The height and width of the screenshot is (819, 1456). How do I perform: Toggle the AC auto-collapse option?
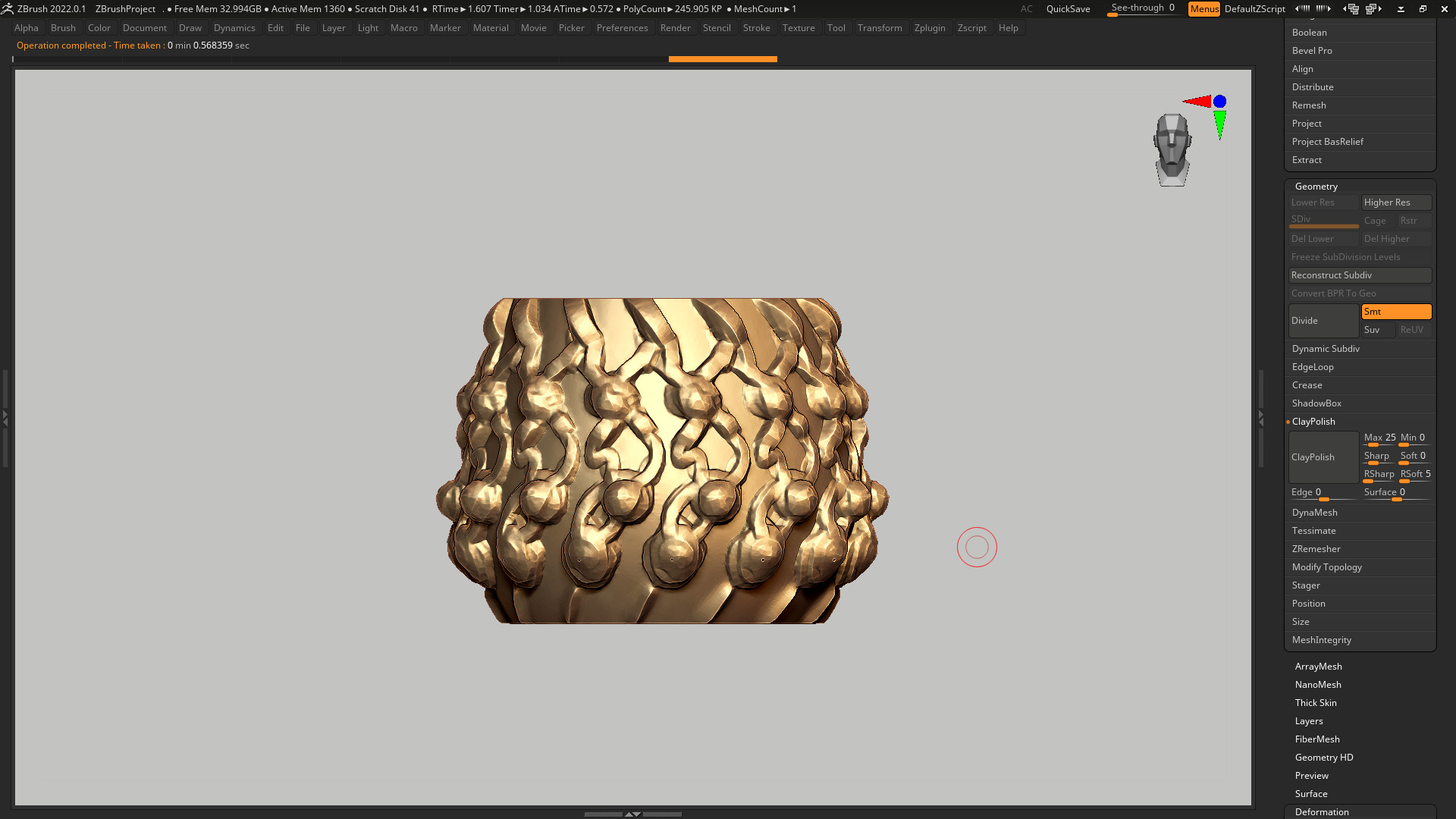1026,9
